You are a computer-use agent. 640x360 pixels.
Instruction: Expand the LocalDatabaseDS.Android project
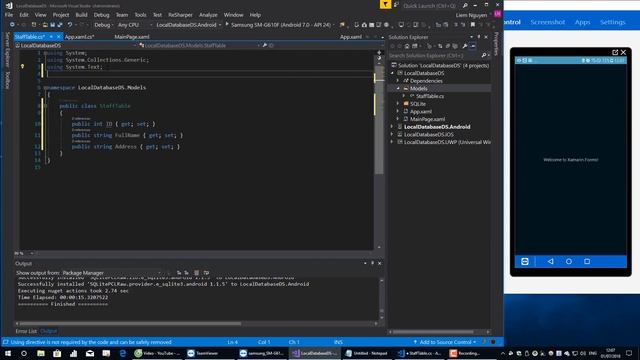click(392, 127)
